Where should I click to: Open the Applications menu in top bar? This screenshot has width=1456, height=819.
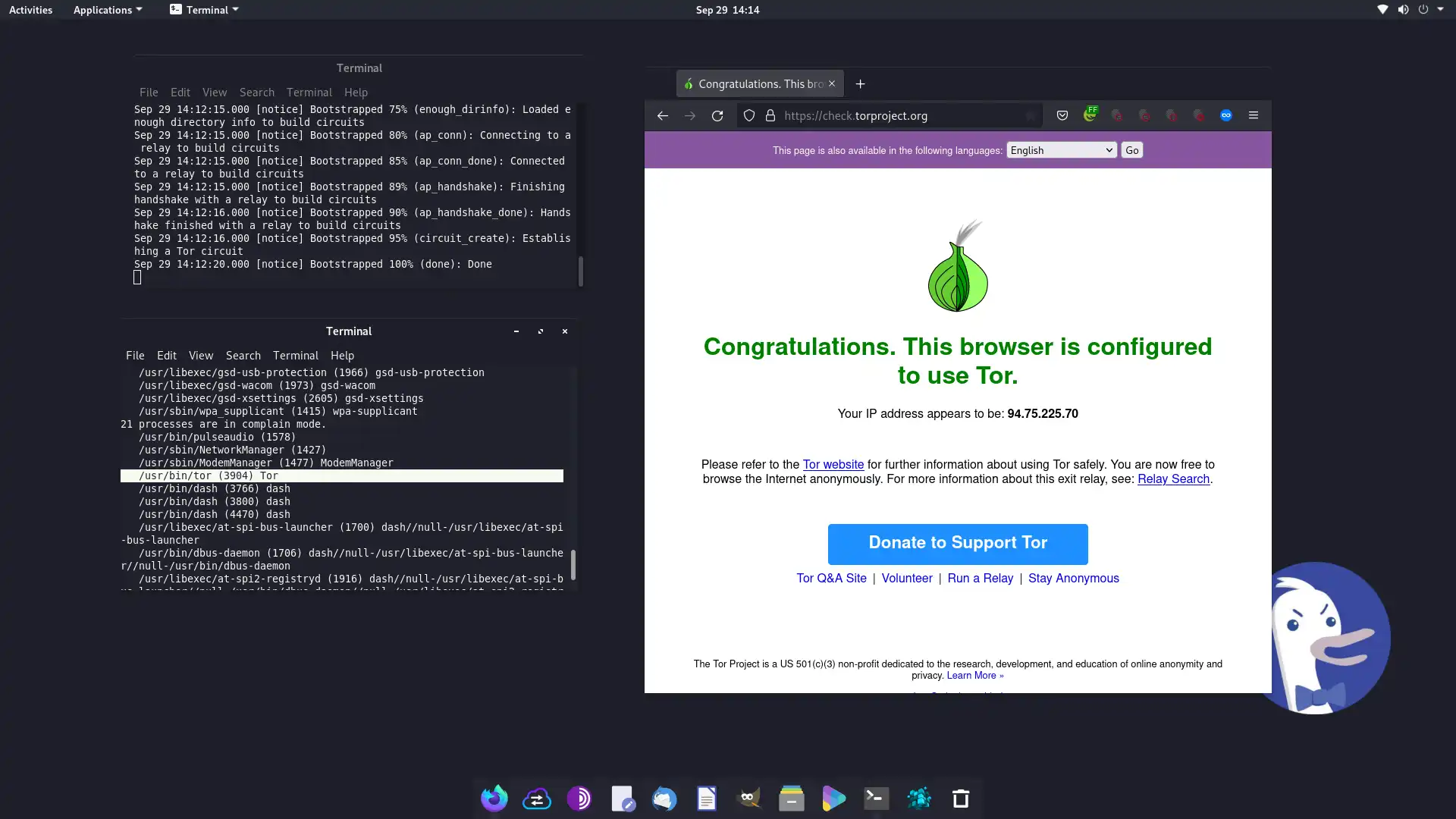(x=107, y=10)
